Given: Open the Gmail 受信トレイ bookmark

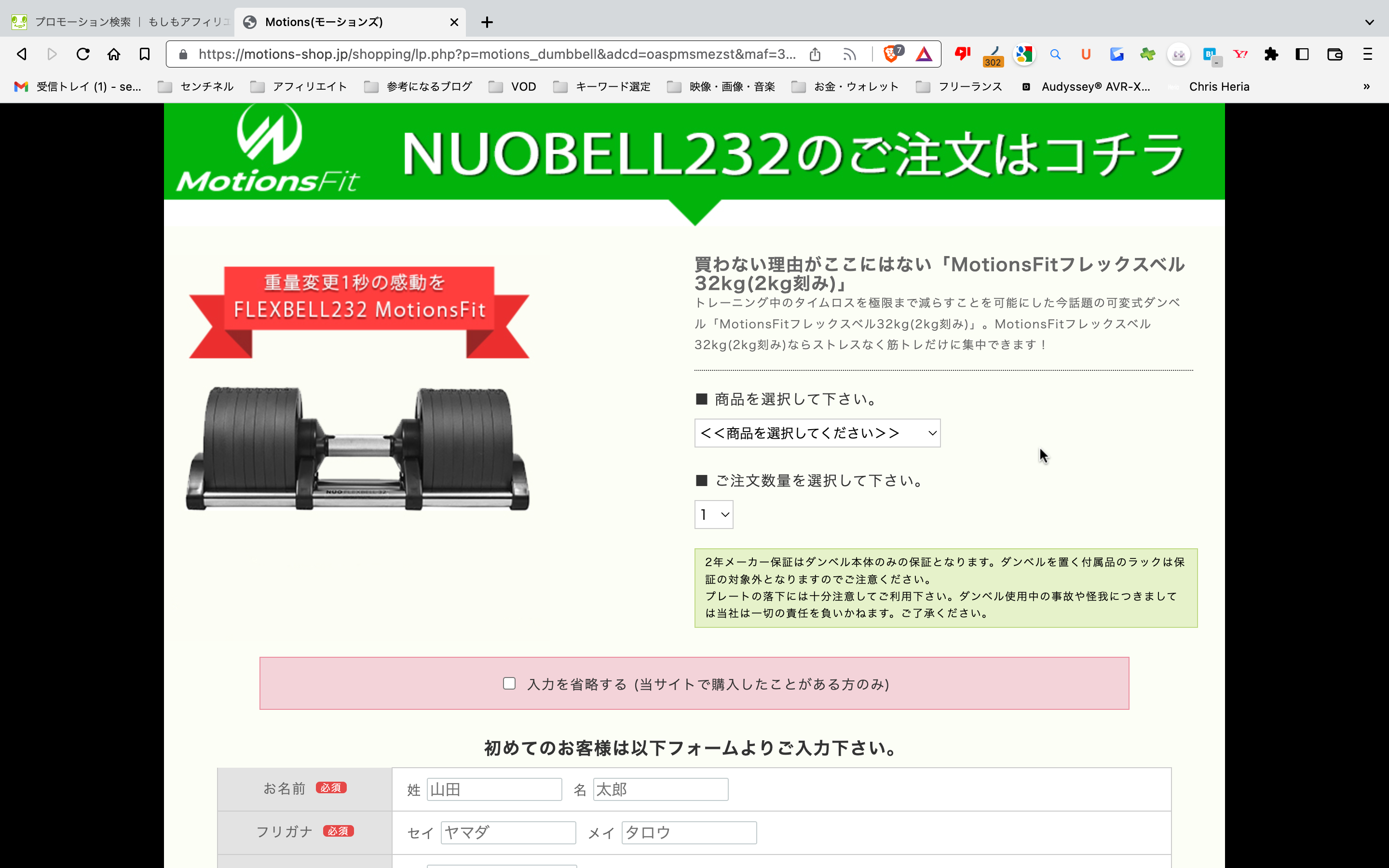Looking at the screenshot, I should pos(78,87).
